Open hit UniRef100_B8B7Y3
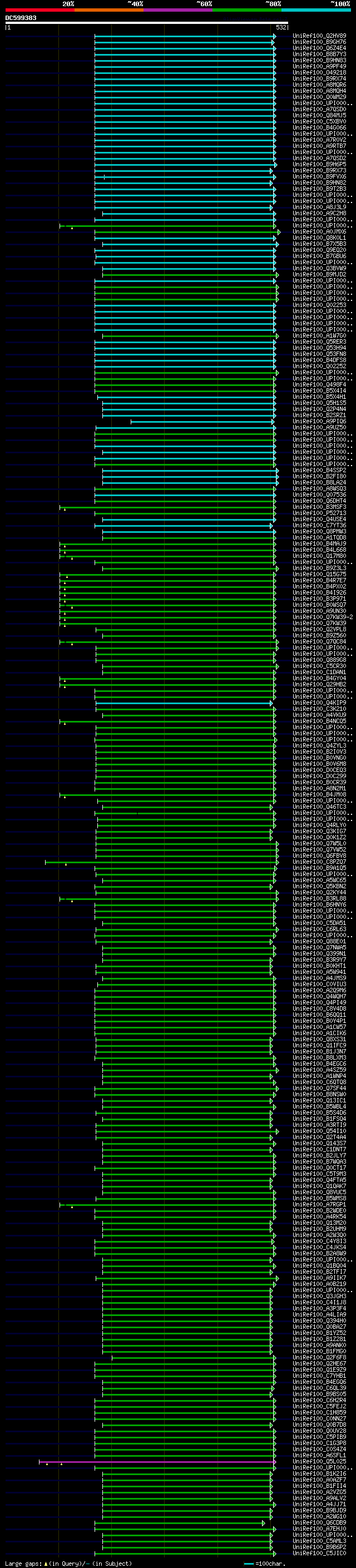This screenshot has height=1568, width=356. [319, 54]
